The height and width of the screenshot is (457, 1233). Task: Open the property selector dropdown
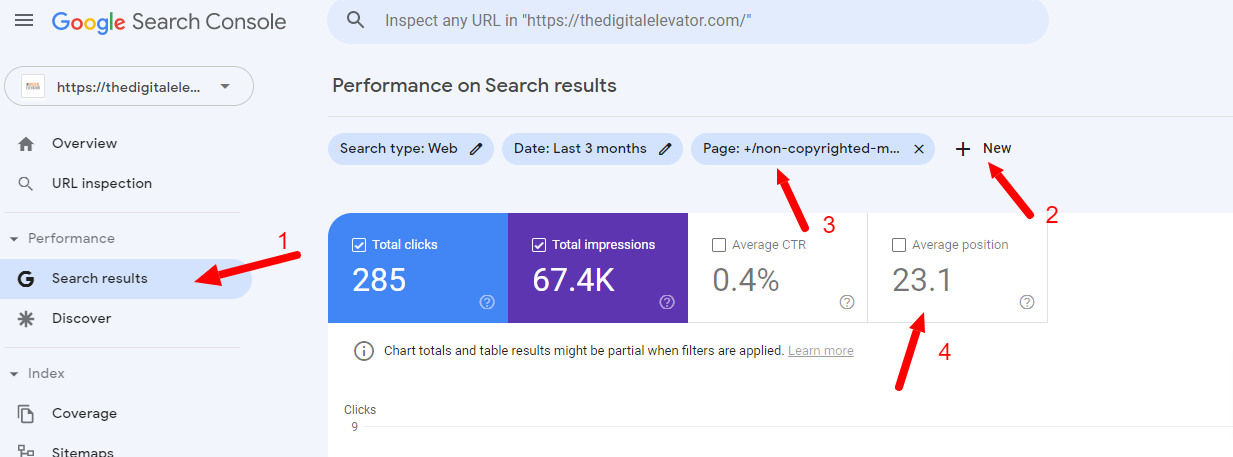coord(129,86)
